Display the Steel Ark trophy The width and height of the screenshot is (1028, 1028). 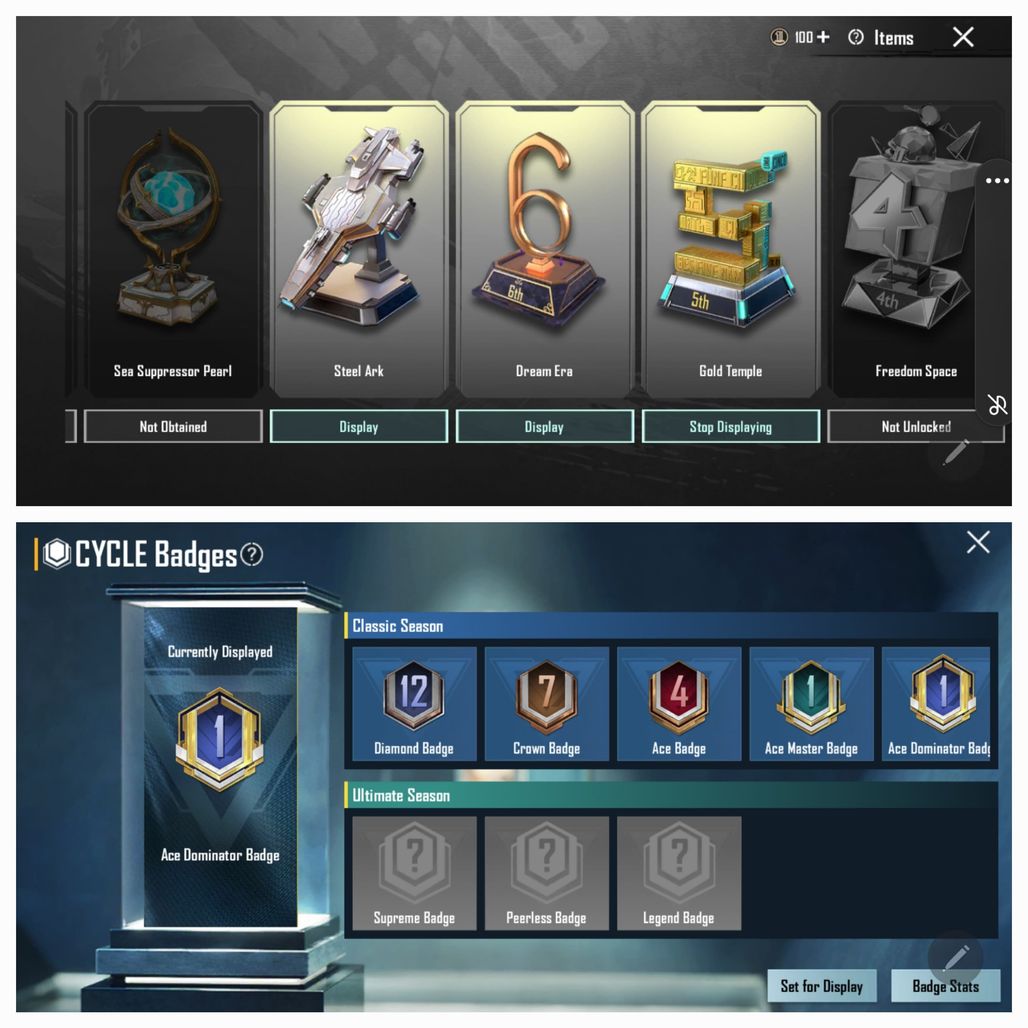359,427
